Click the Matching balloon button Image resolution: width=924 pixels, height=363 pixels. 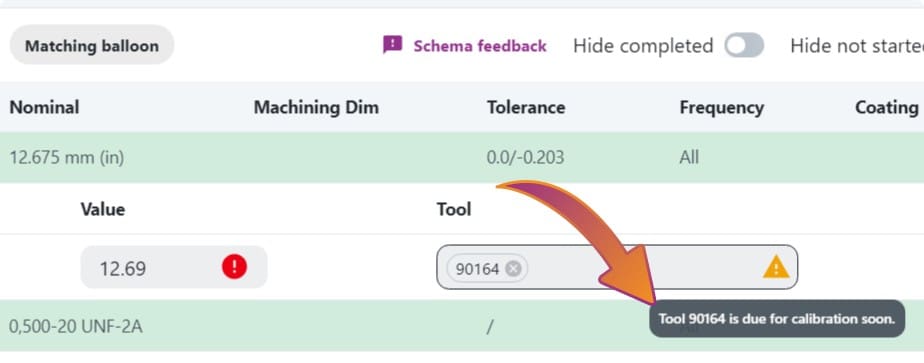point(92,45)
